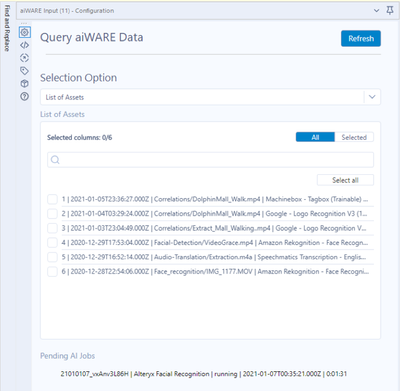Click the Navigation target icon in sidebar
This screenshot has width=400, height=391.
pyautogui.click(x=24, y=58)
